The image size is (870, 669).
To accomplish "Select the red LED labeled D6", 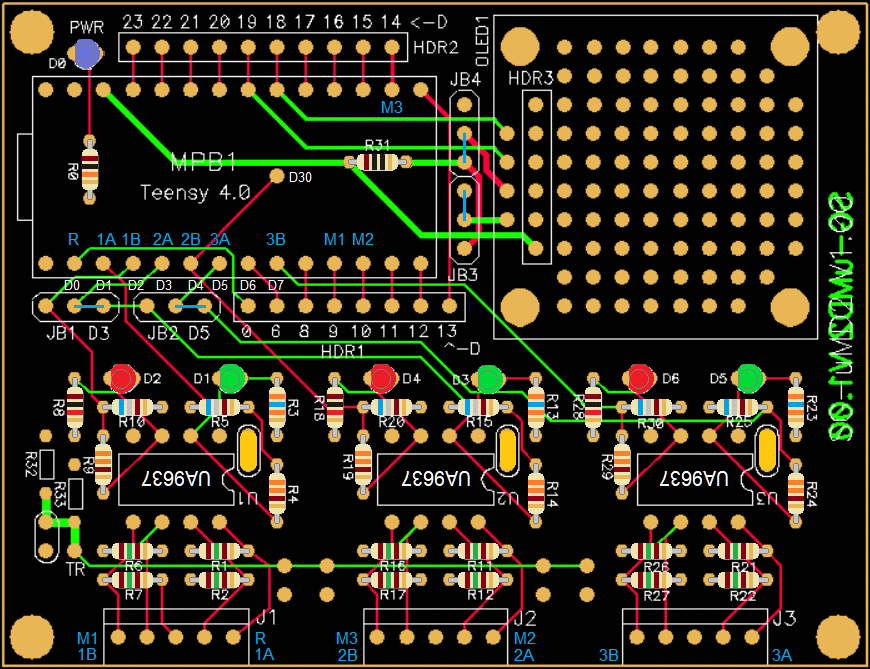I will click(x=640, y=379).
